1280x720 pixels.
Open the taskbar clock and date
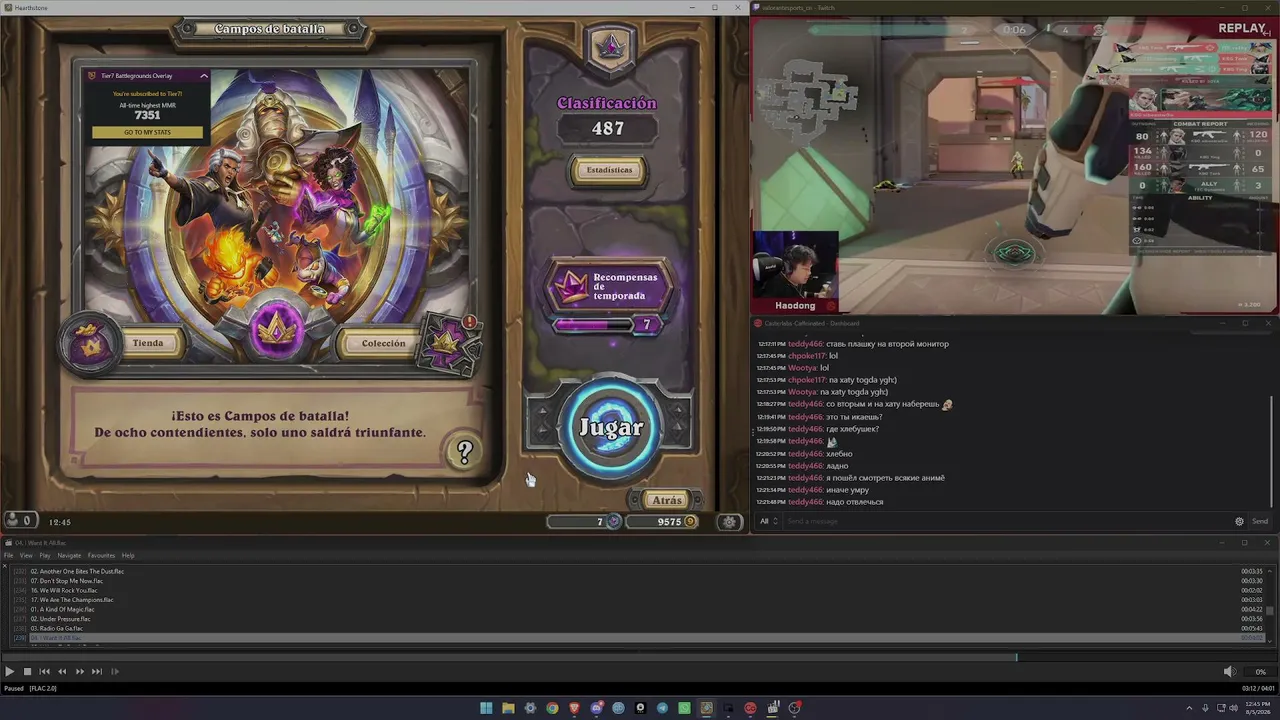[1259, 708]
